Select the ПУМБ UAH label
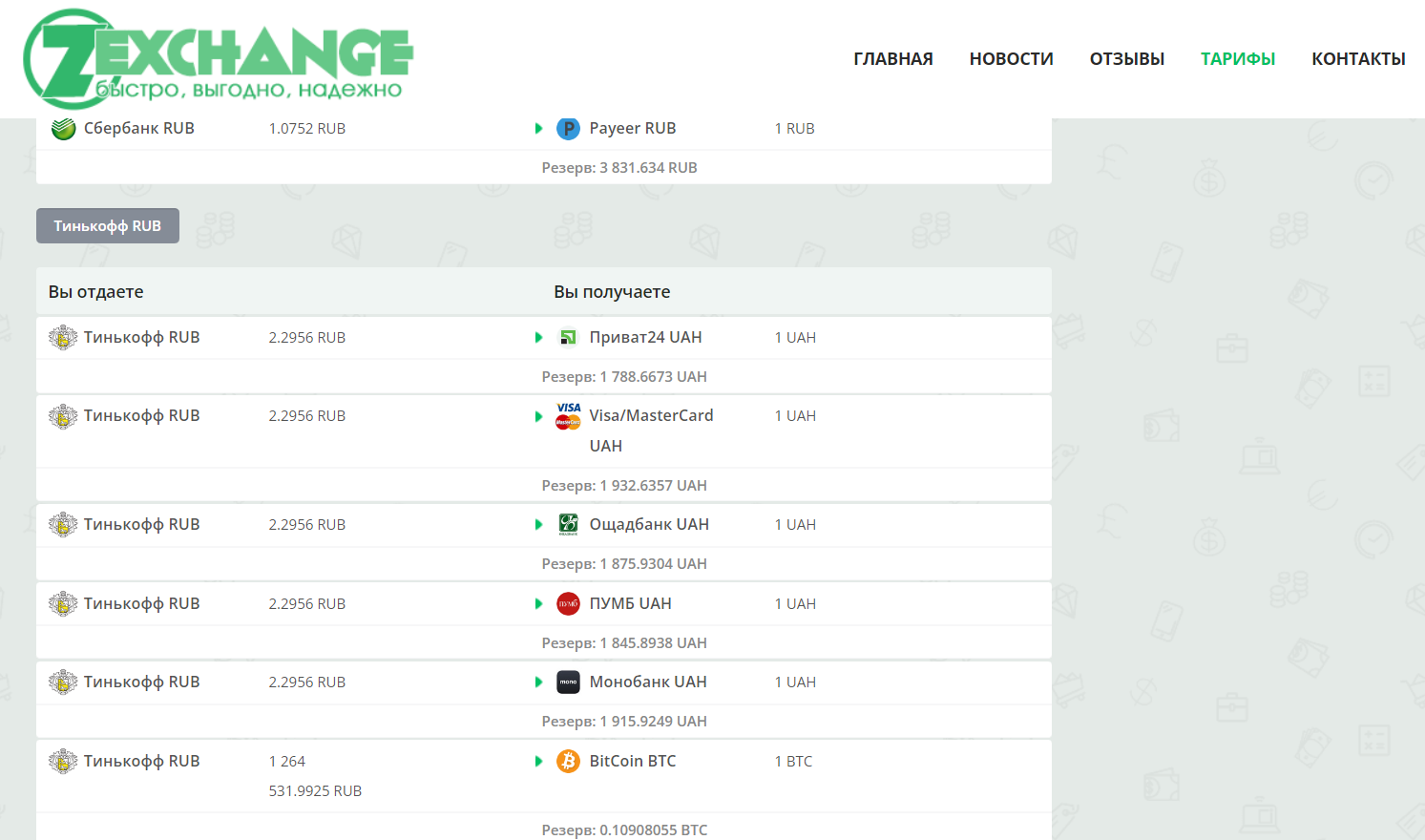 [630, 604]
